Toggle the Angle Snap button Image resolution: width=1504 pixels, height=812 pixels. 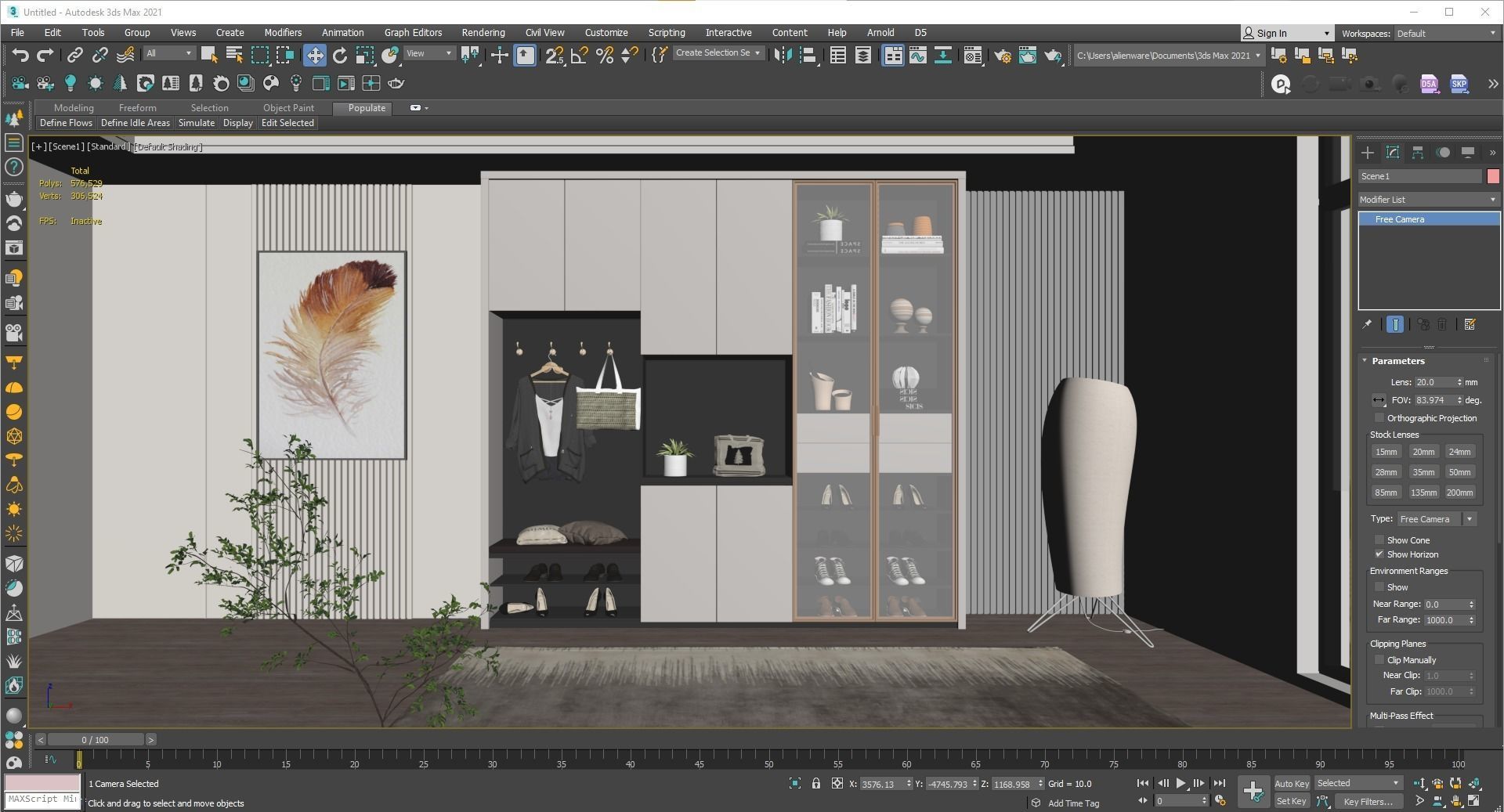pos(579,55)
